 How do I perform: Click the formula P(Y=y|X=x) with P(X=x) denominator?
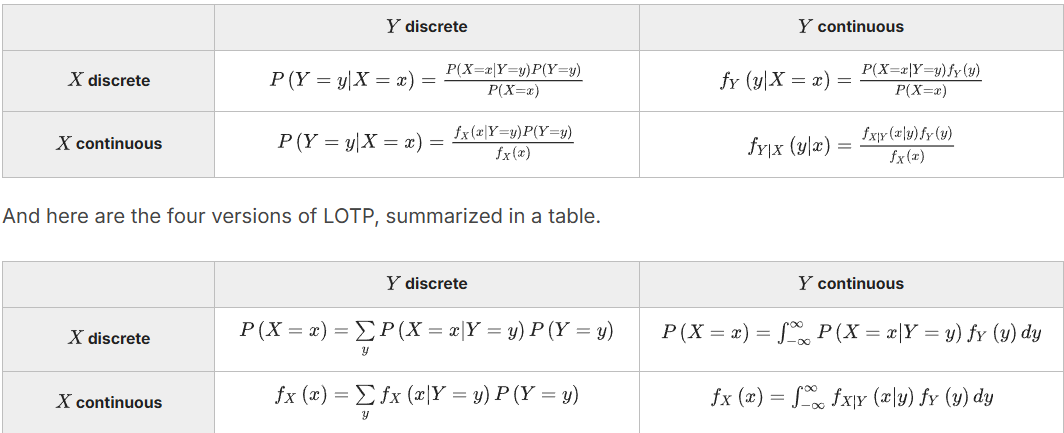coord(426,80)
